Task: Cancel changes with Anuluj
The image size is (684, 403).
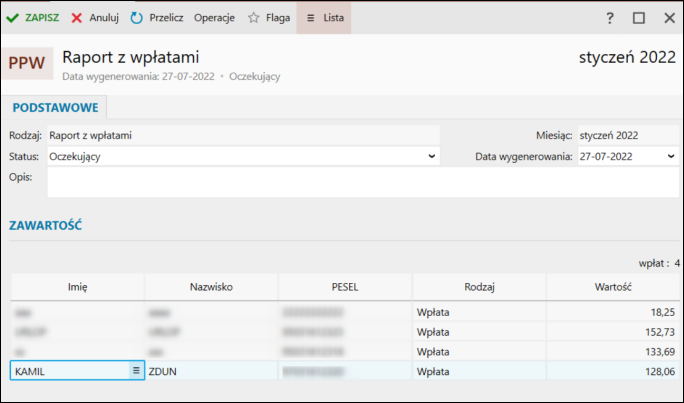Action: coord(95,18)
